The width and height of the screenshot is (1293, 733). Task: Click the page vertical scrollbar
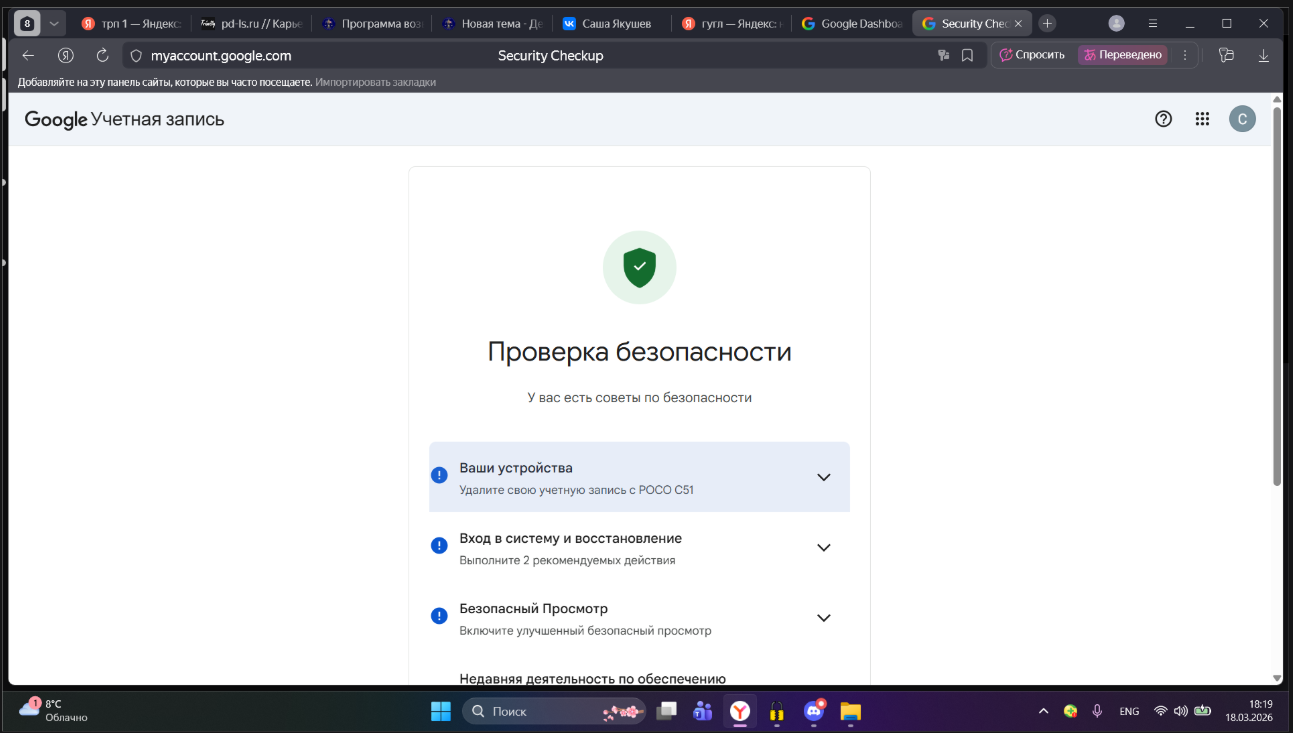(1276, 300)
